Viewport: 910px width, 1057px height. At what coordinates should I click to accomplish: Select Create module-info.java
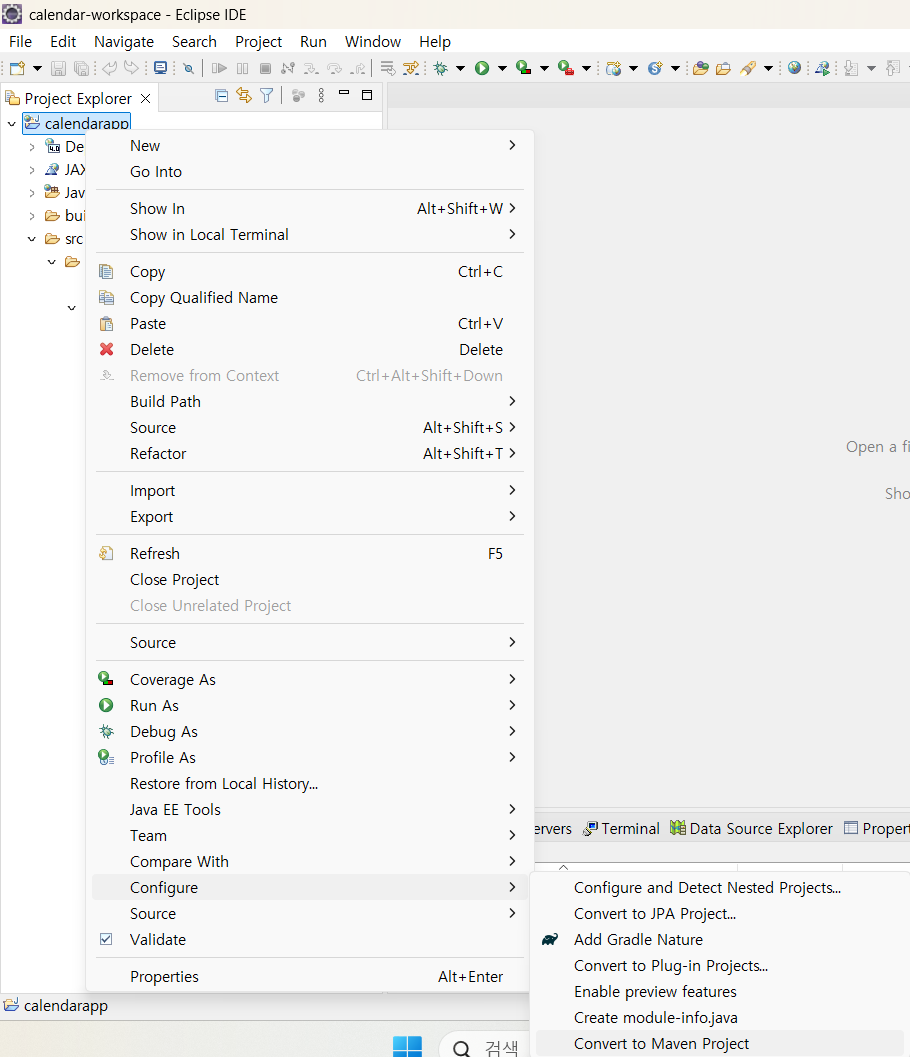click(720, 1018)
